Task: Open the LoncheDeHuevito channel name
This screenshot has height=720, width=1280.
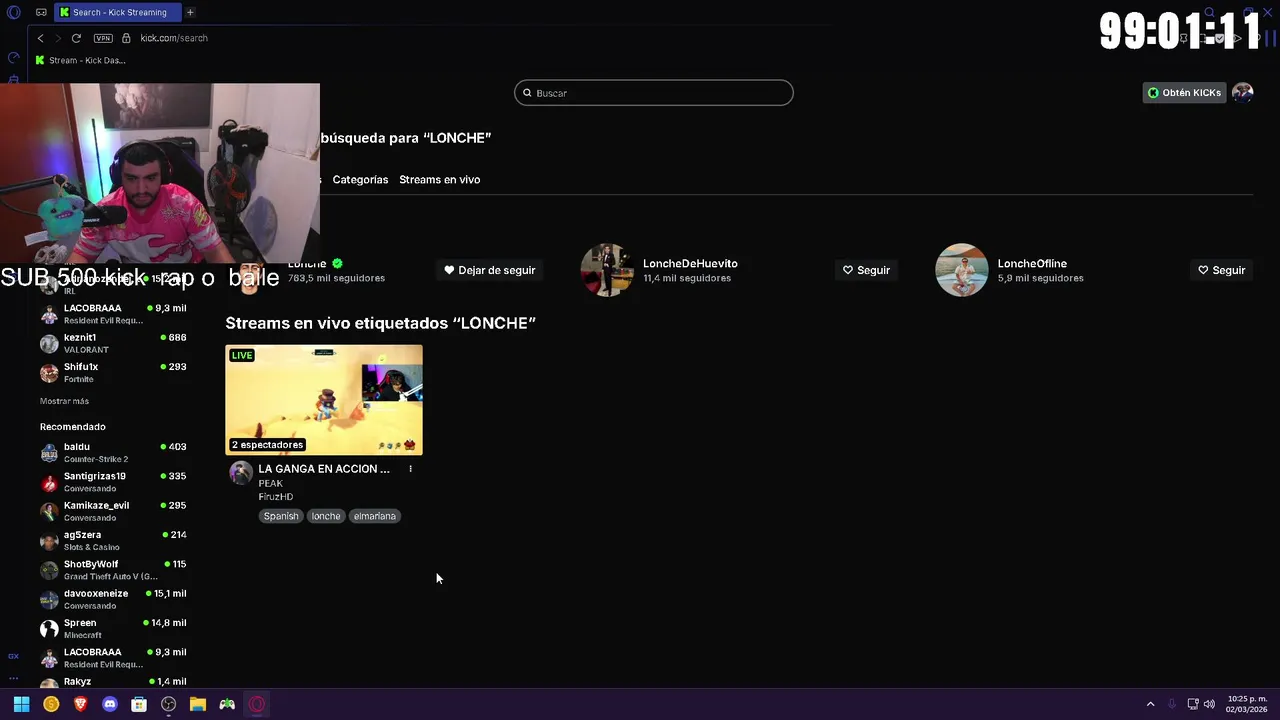Action: point(690,263)
